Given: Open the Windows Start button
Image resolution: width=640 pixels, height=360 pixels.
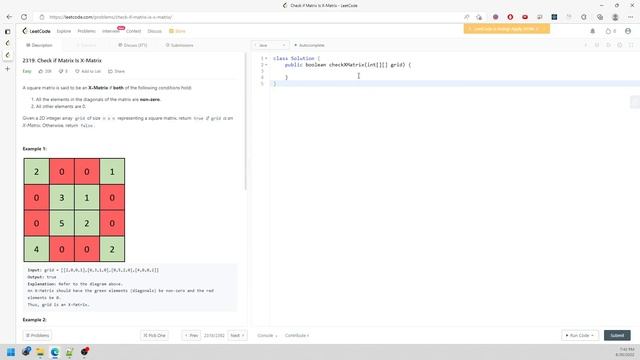Looking at the screenshot, I should 11,352.
